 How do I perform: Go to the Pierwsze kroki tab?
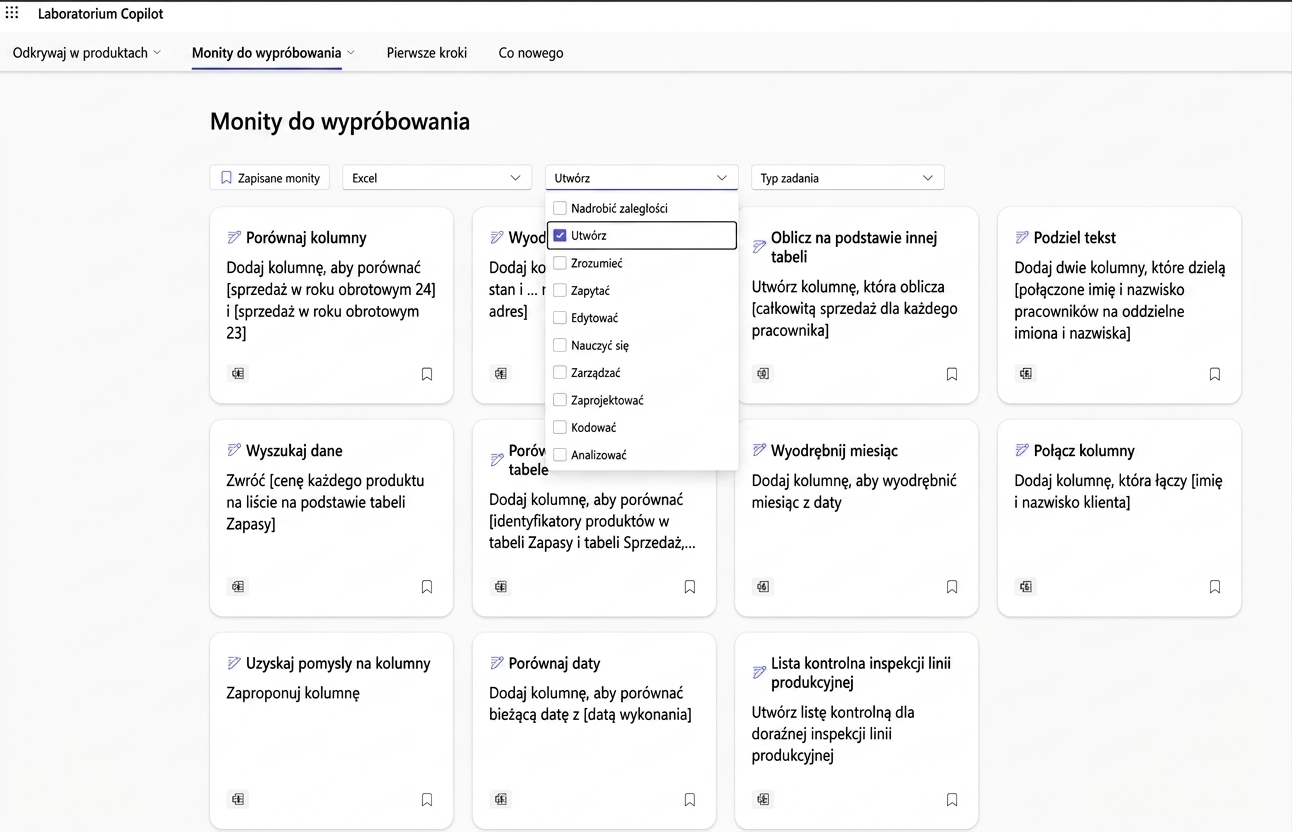click(x=427, y=53)
